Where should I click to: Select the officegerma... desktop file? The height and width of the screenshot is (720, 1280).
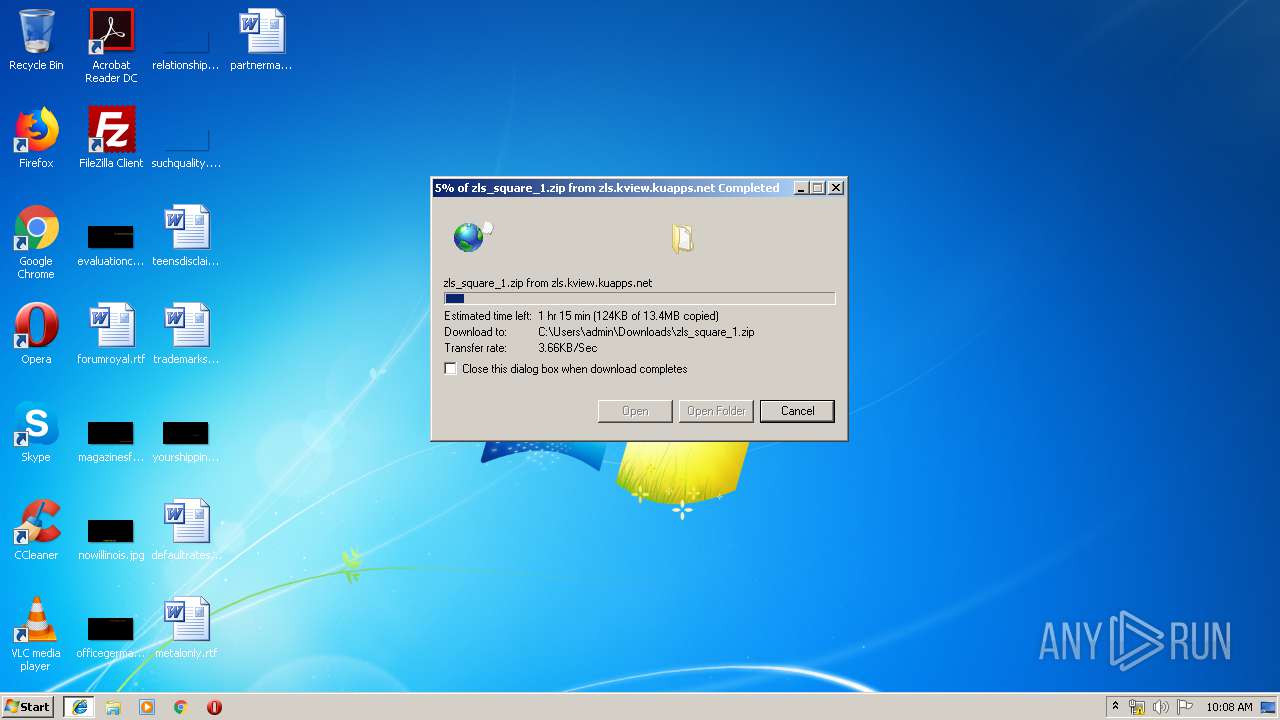pyautogui.click(x=111, y=637)
